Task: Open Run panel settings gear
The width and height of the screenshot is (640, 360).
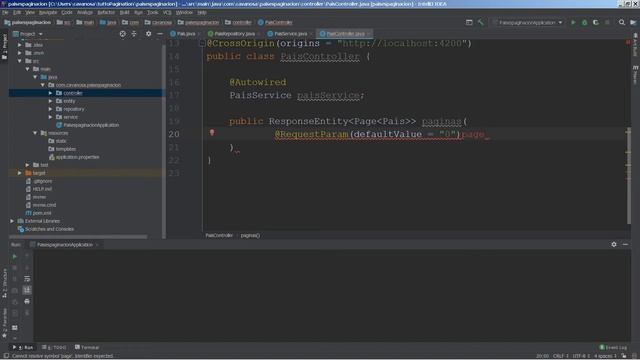Action: coord(614,244)
